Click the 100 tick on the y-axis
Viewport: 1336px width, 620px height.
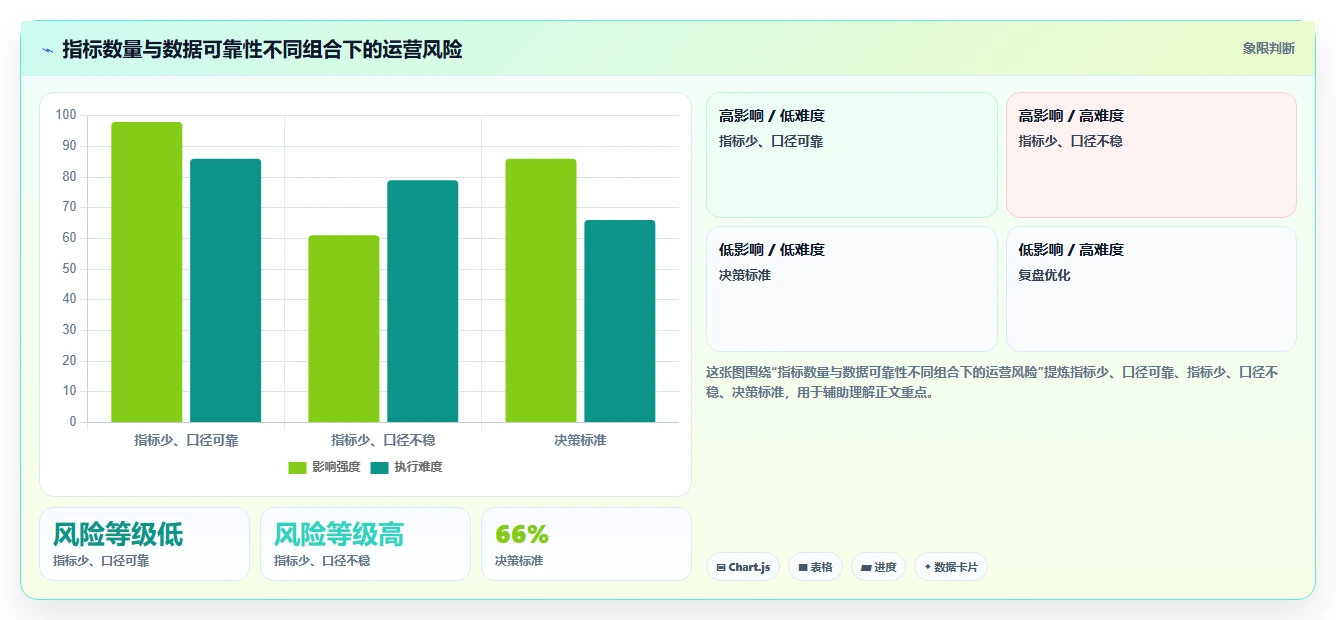click(66, 115)
